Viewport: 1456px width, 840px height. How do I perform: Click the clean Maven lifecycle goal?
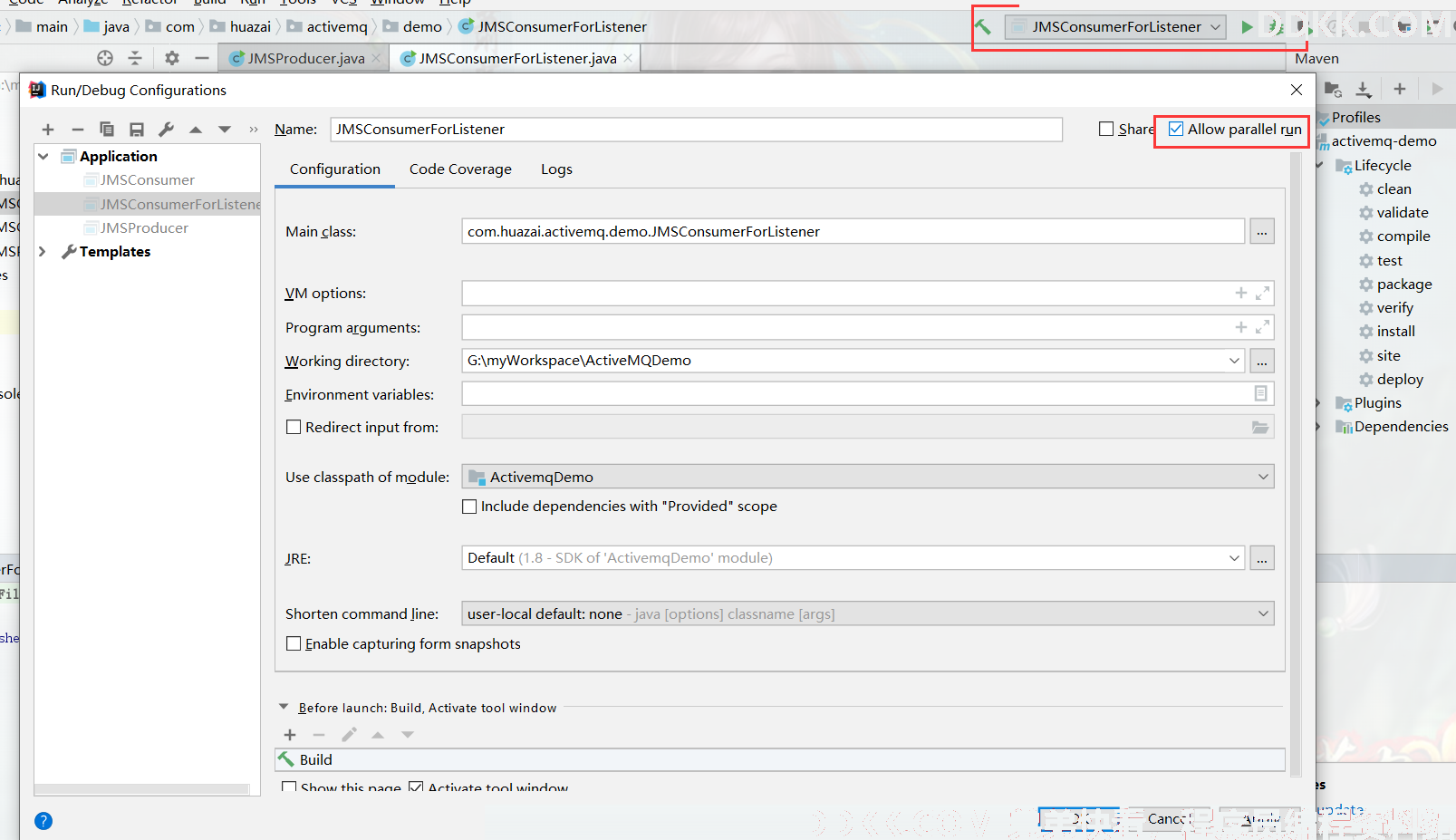point(1394,189)
